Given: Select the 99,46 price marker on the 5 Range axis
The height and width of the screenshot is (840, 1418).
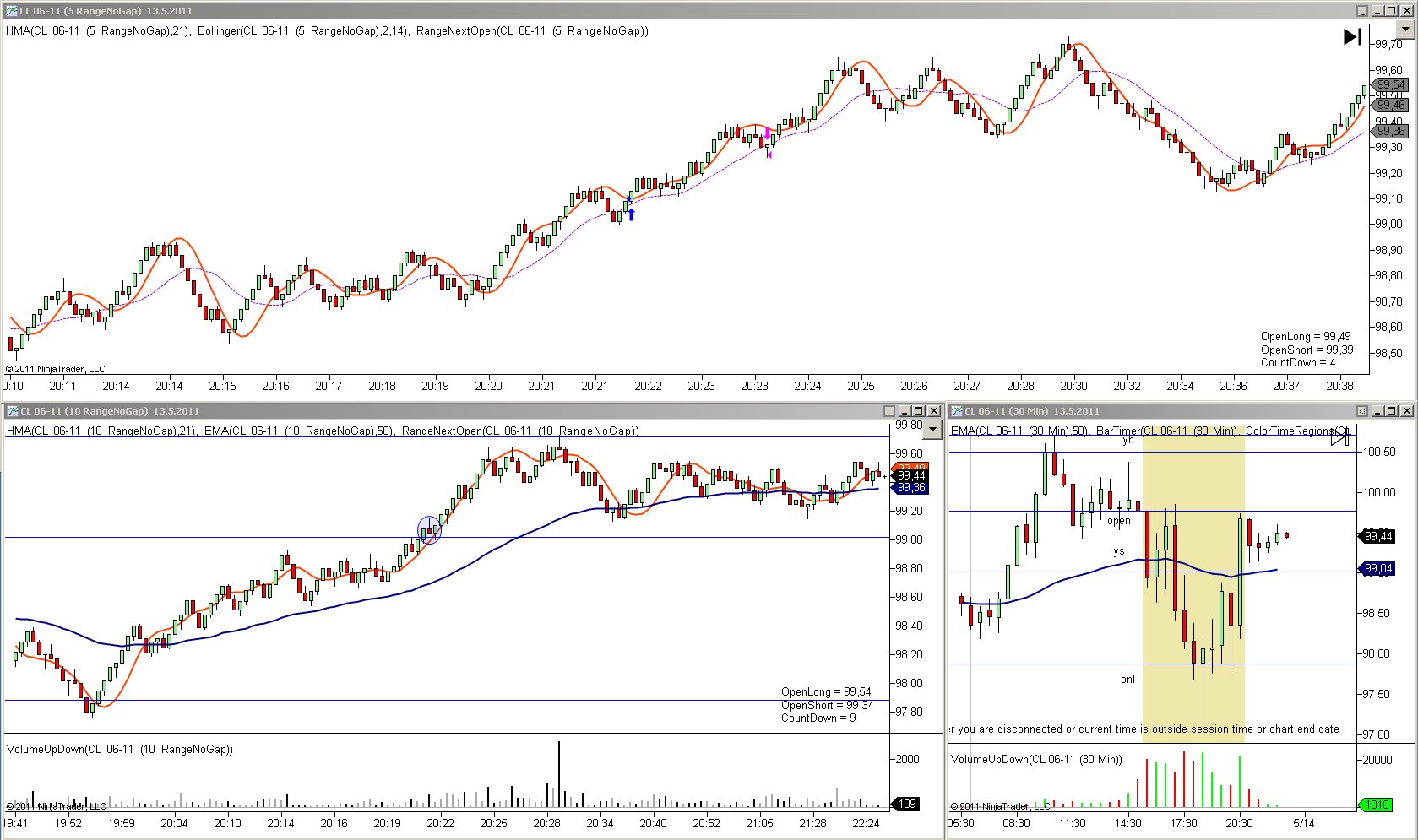Looking at the screenshot, I should (x=1390, y=105).
